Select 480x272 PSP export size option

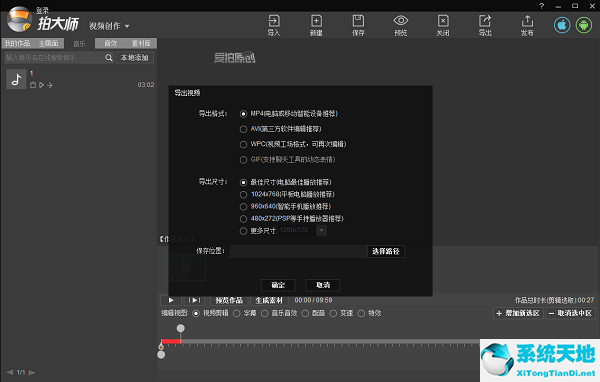[x=243, y=219]
